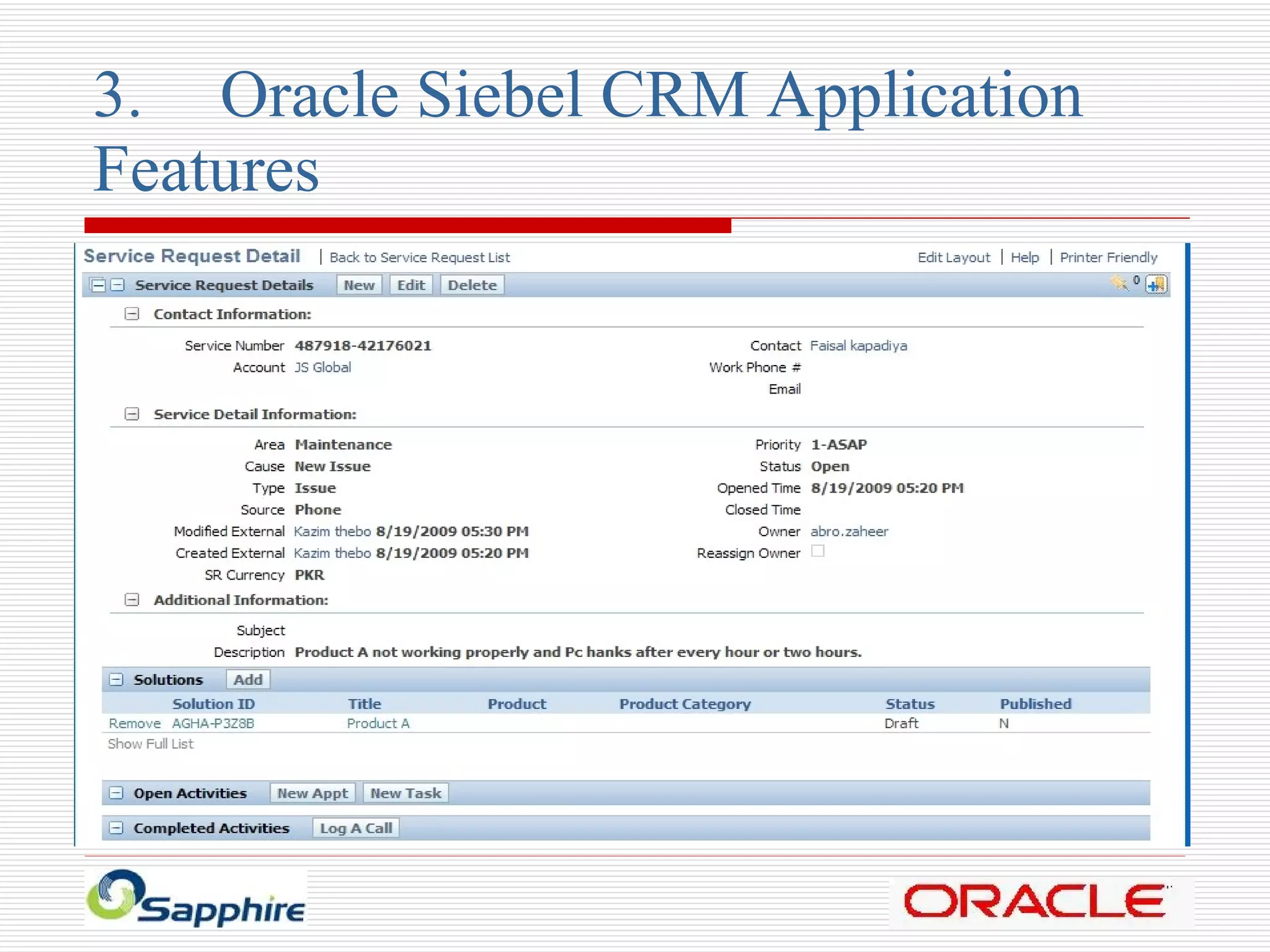This screenshot has height=952, width=1270.
Task: Sort by the Title column header
Action: point(365,703)
